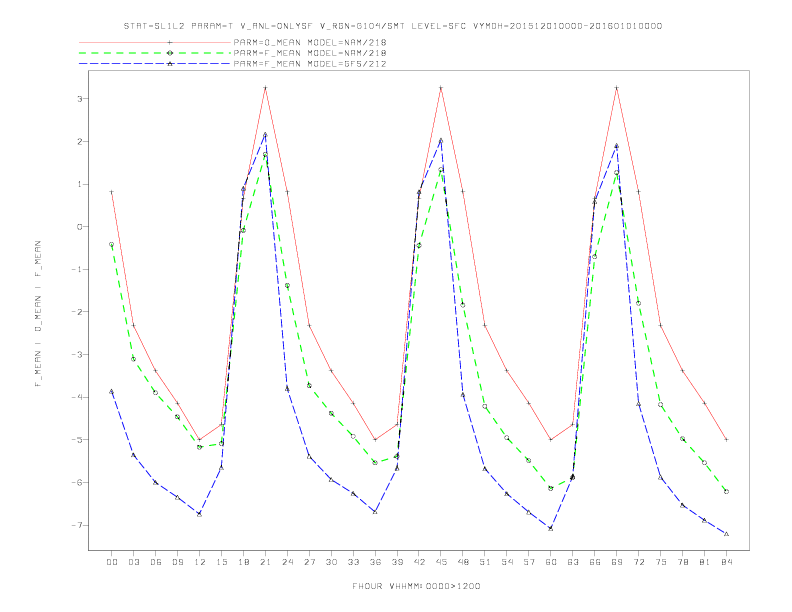Click x-axis tick label 36
Screen dimensions: 792x612
375,562
